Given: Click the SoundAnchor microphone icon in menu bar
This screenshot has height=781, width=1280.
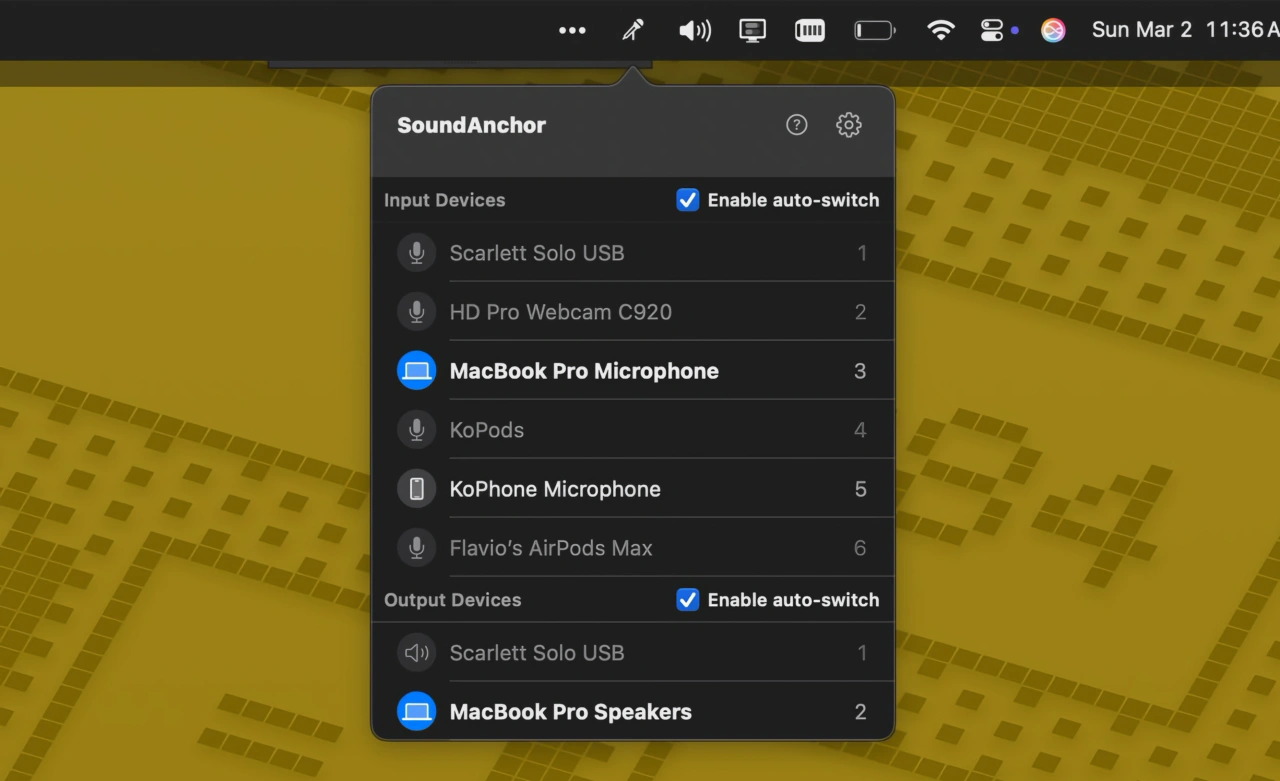Looking at the screenshot, I should (x=632, y=30).
